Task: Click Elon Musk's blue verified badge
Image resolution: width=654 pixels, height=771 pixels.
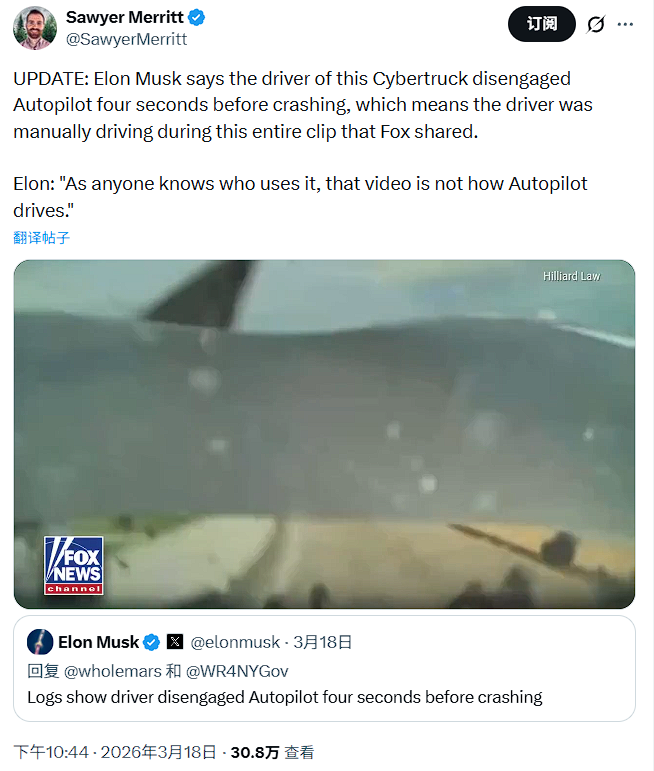Action: click(x=152, y=642)
